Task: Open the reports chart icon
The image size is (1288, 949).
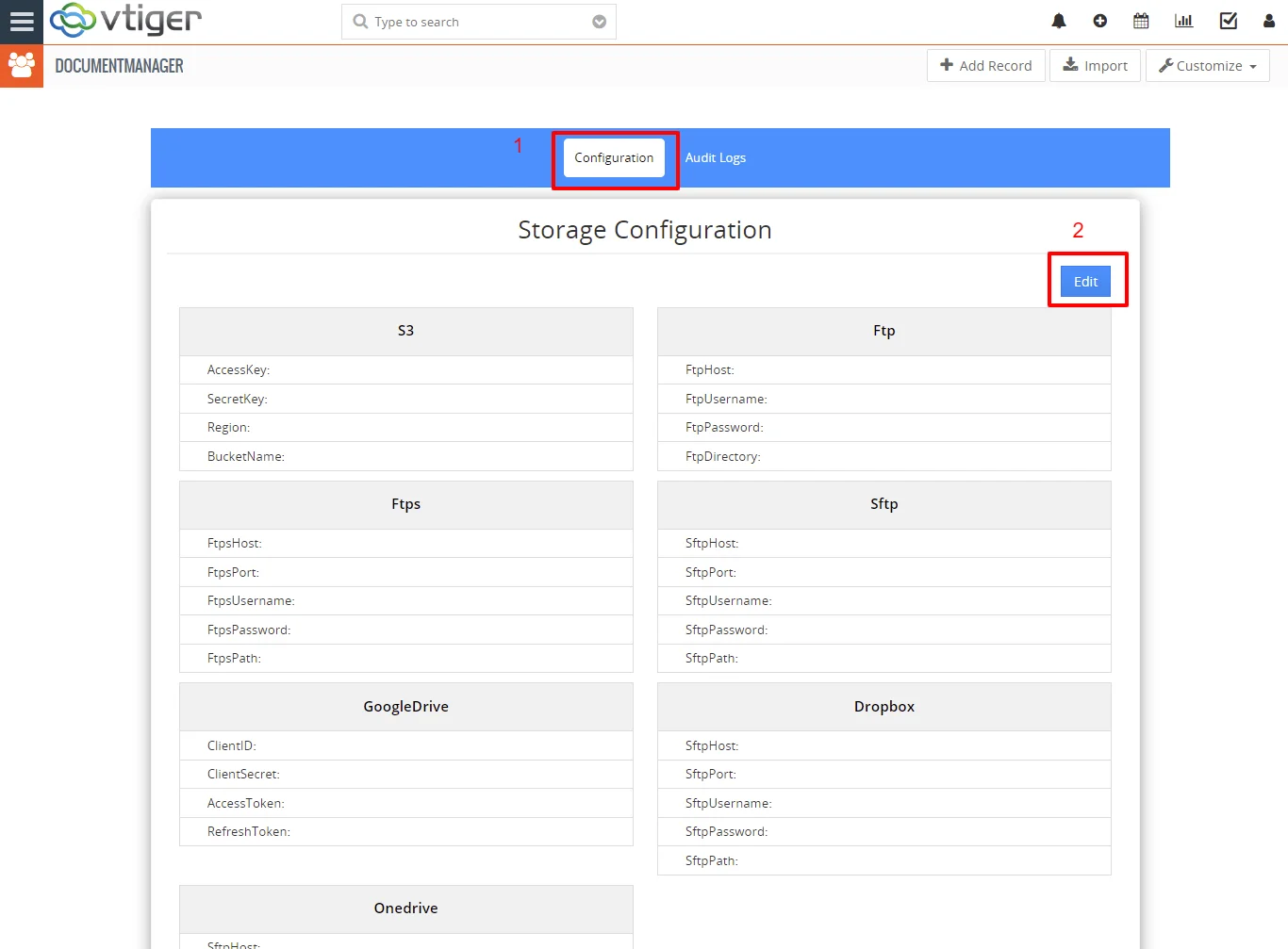Action: (1183, 21)
